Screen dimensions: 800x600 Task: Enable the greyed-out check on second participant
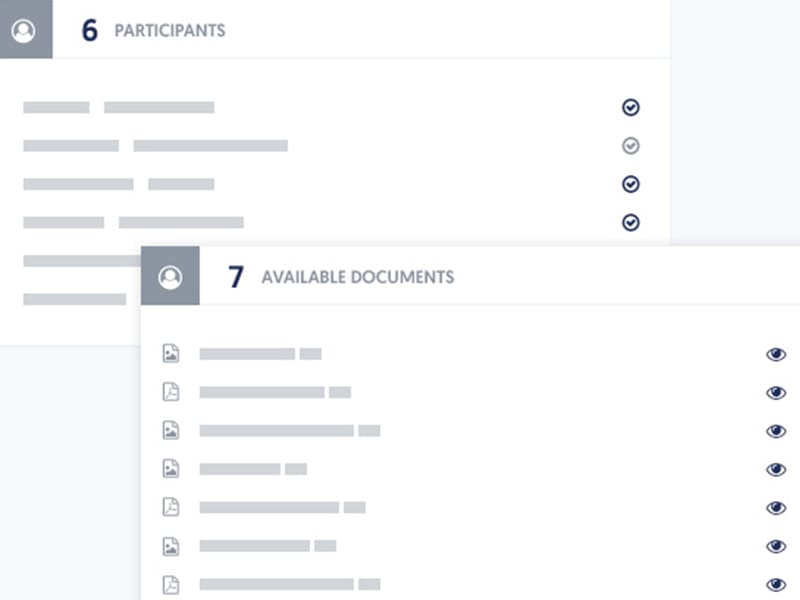click(x=630, y=146)
